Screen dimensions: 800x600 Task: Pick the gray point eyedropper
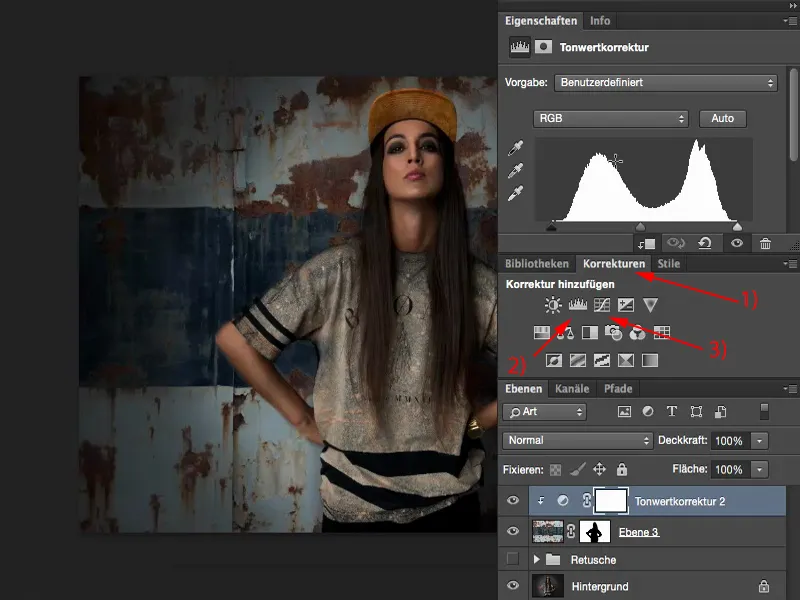(x=515, y=171)
